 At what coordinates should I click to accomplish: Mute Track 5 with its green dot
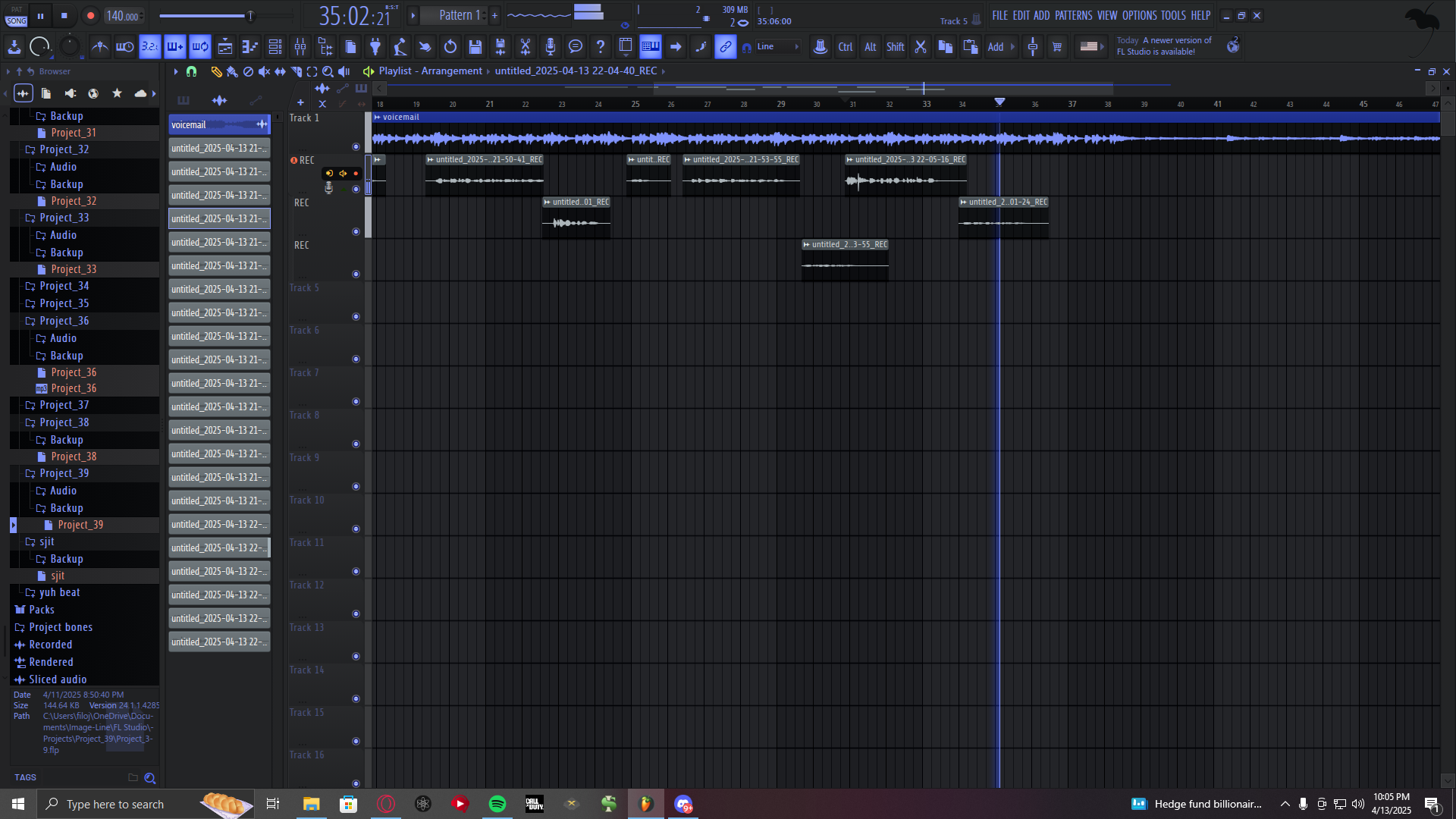coord(356,317)
